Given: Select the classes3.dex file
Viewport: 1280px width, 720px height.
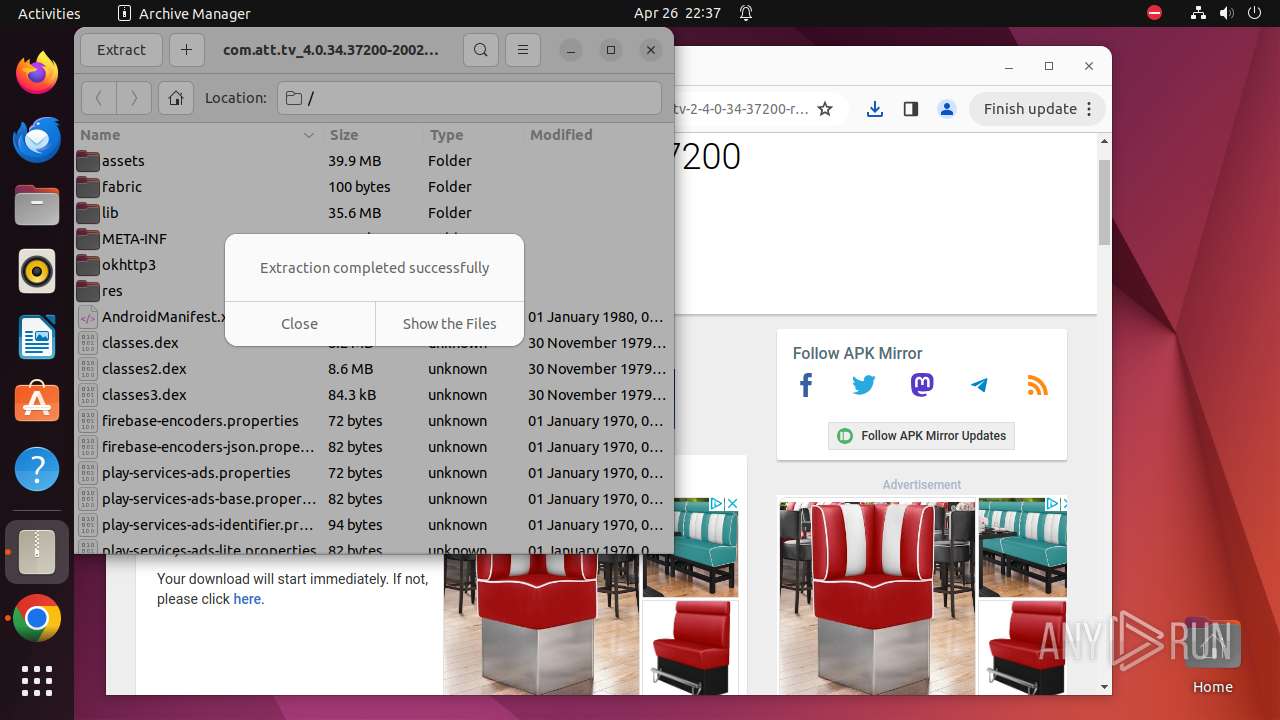Looking at the screenshot, I should [x=374, y=395].
